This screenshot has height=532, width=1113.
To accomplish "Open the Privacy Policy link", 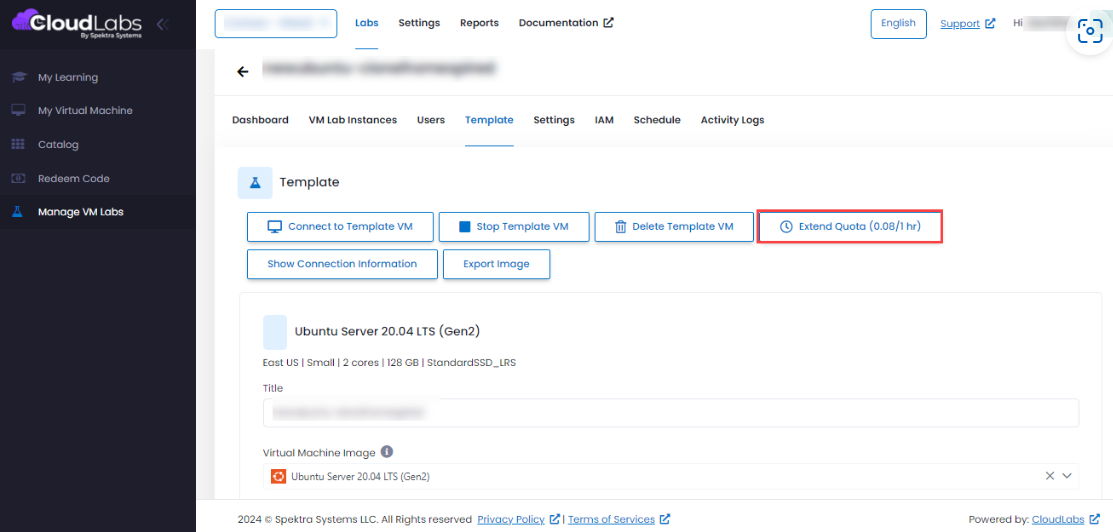I will 511,519.
